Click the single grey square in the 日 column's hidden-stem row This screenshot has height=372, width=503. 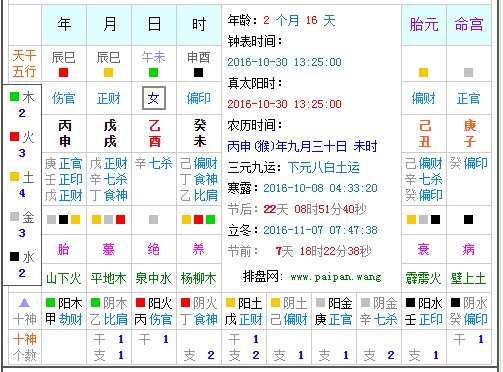click(153, 219)
